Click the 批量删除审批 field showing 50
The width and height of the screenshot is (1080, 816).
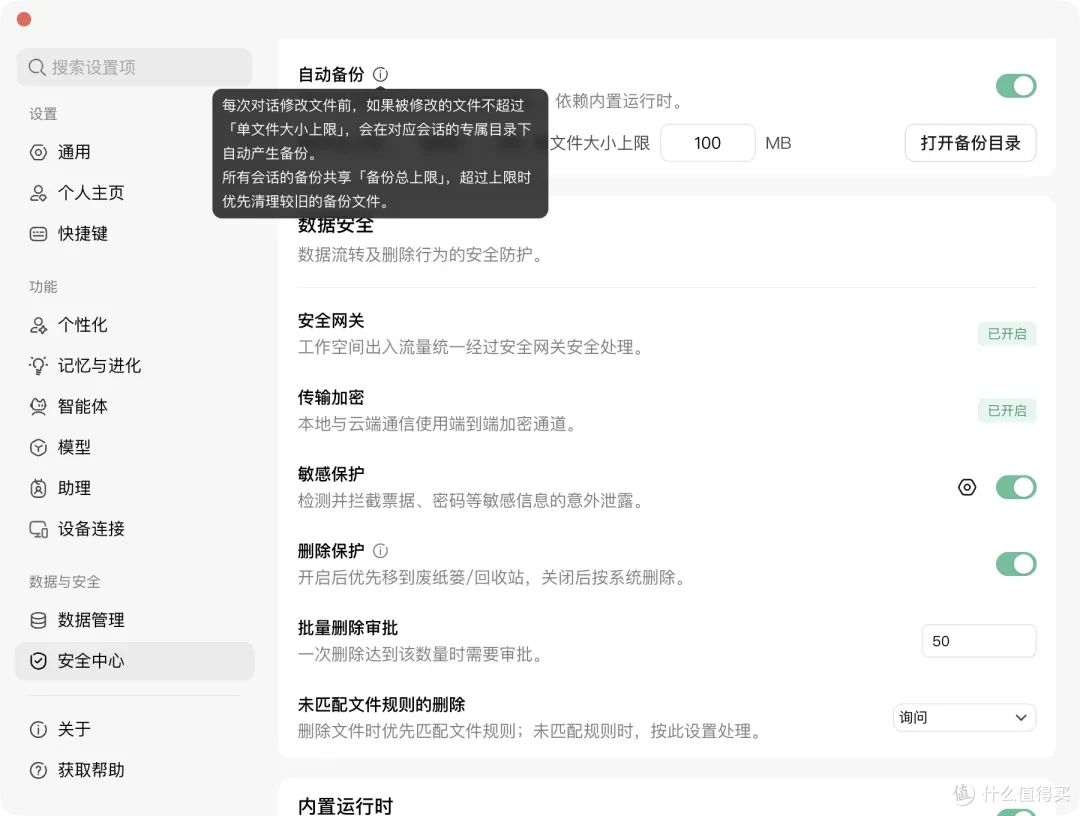[x=979, y=641]
